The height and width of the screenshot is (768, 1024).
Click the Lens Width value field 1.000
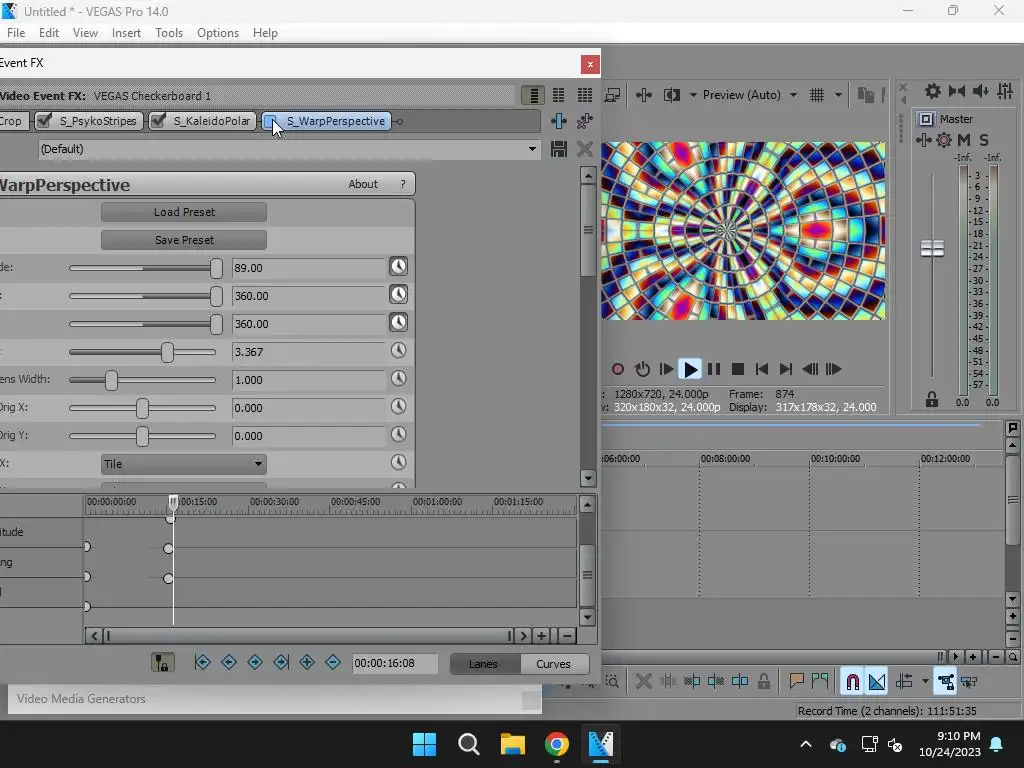coord(308,379)
